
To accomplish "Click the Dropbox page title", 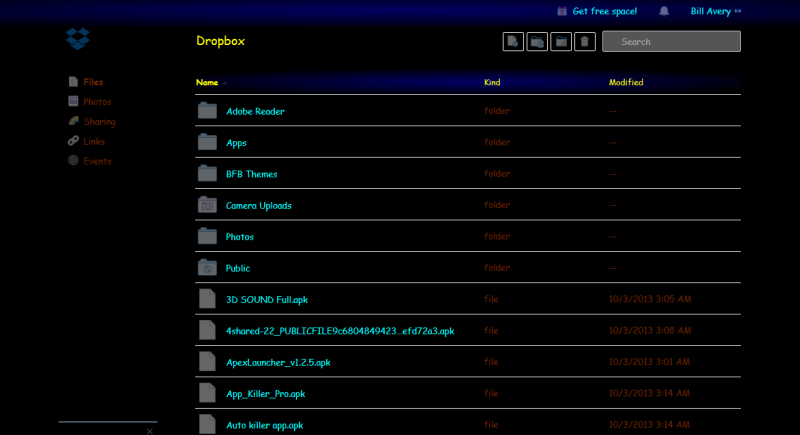I will tap(220, 41).
